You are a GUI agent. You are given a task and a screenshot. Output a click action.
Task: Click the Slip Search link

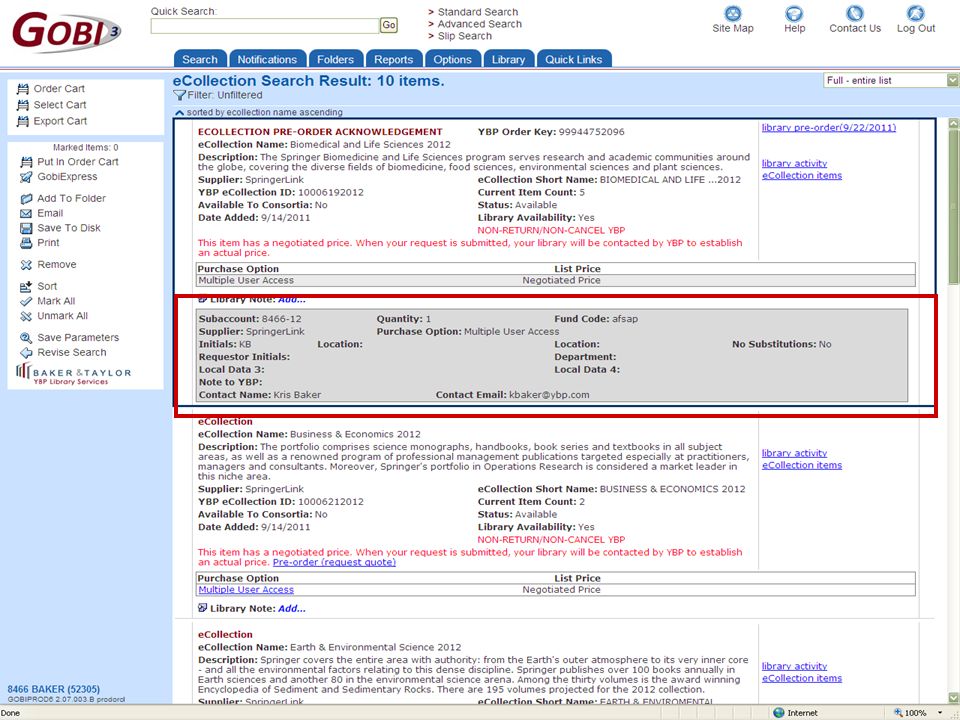[x=465, y=36]
